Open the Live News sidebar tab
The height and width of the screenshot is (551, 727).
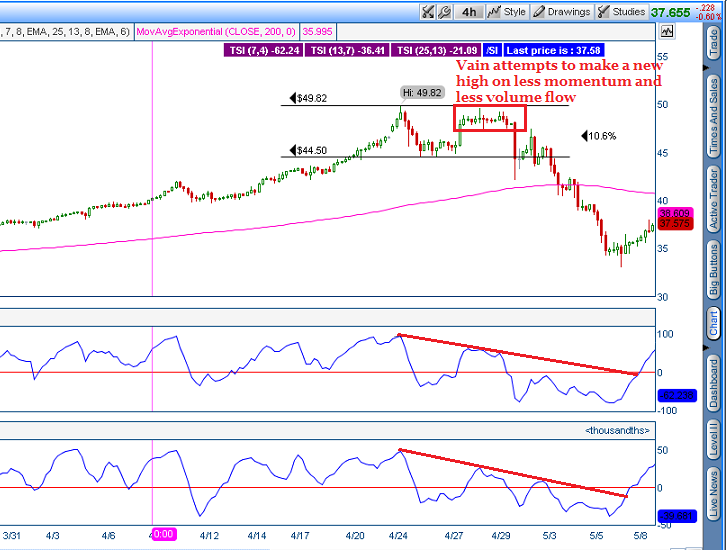(714, 493)
